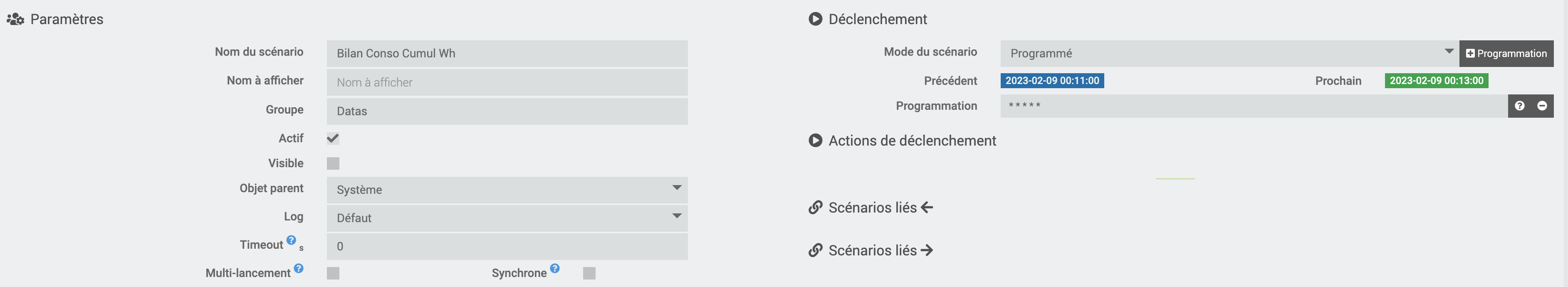Click the Multi-lancement help icon
Image resolution: width=1568 pixels, height=287 pixels.
299,268
